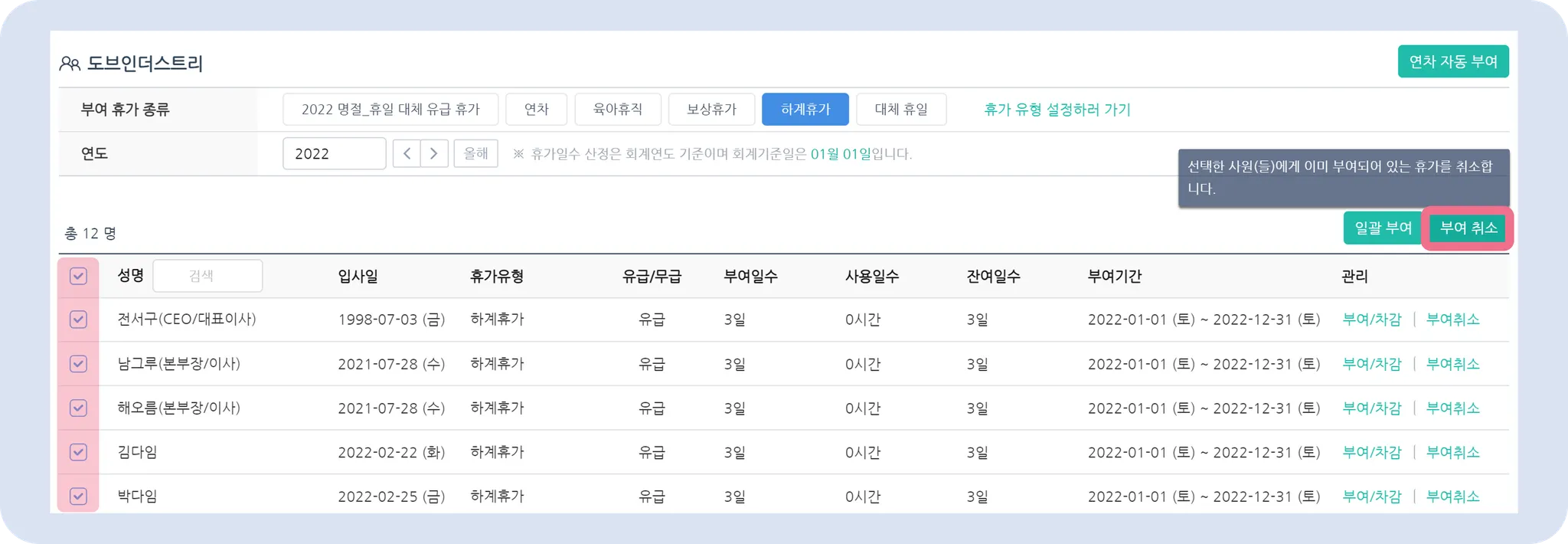Select the 하계휴가 leave type tab
The image size is (1568, 544).
click(805, 110)
